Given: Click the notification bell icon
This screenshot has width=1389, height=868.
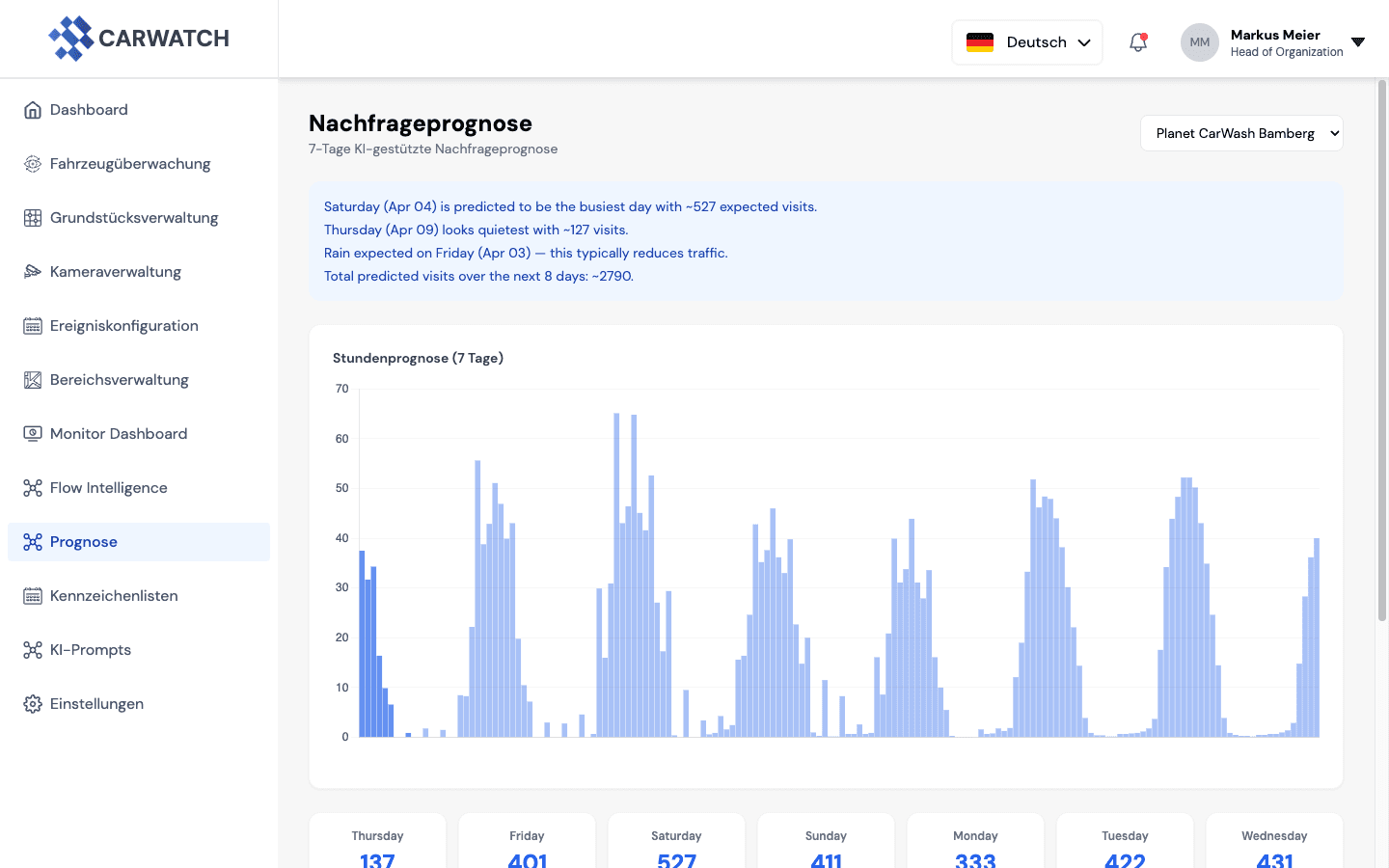Looking at the screenshot, I should (x=1138, y=42).
